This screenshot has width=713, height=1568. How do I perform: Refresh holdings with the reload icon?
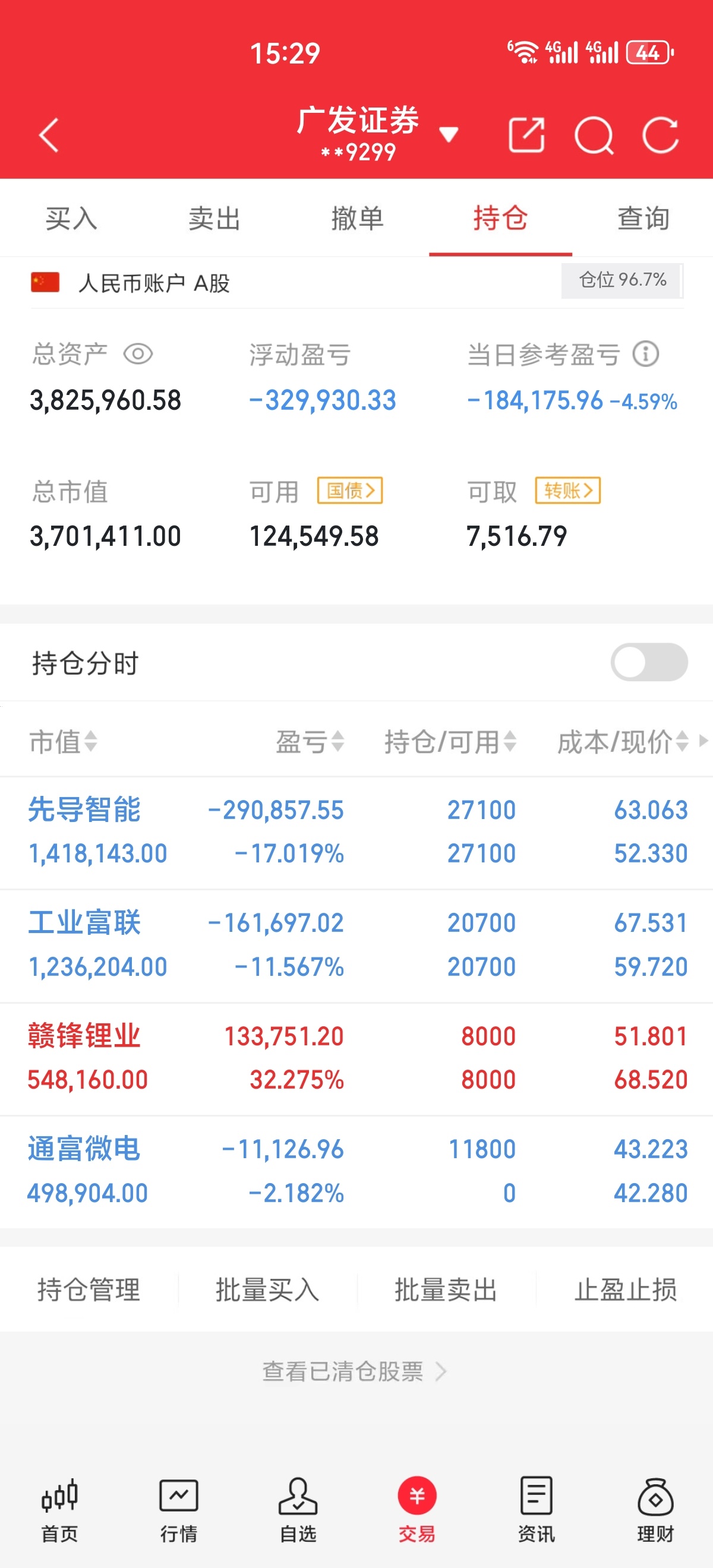click(x=661, y=134)
